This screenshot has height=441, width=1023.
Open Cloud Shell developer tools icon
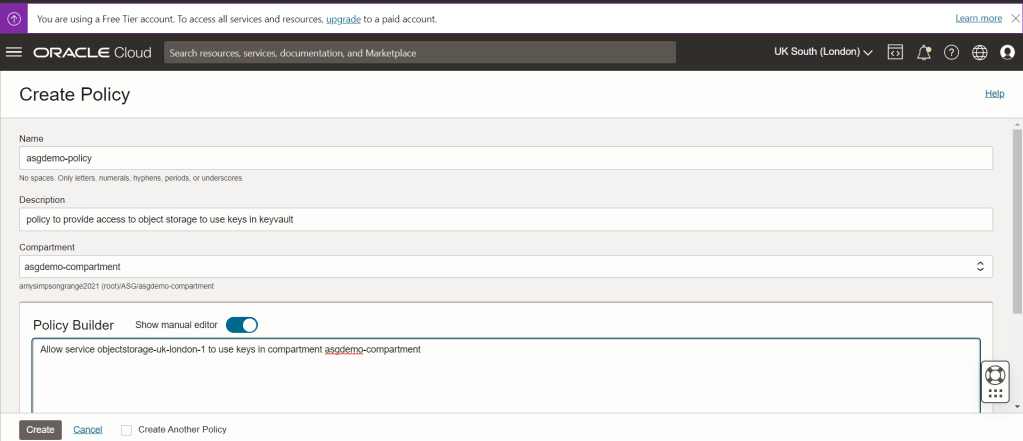click(x=896, y=52)
